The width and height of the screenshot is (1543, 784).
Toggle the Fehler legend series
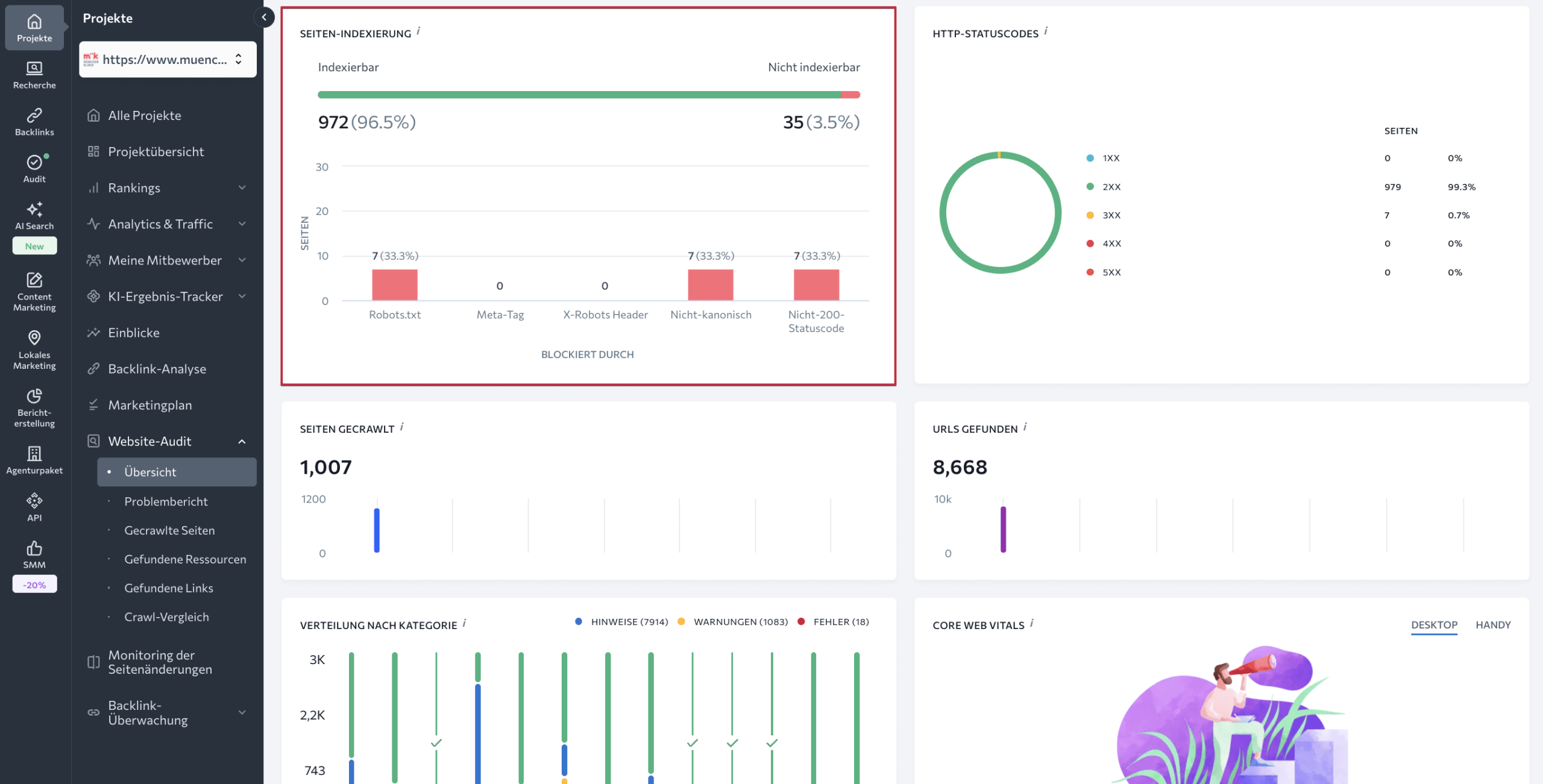coord(840,622)
